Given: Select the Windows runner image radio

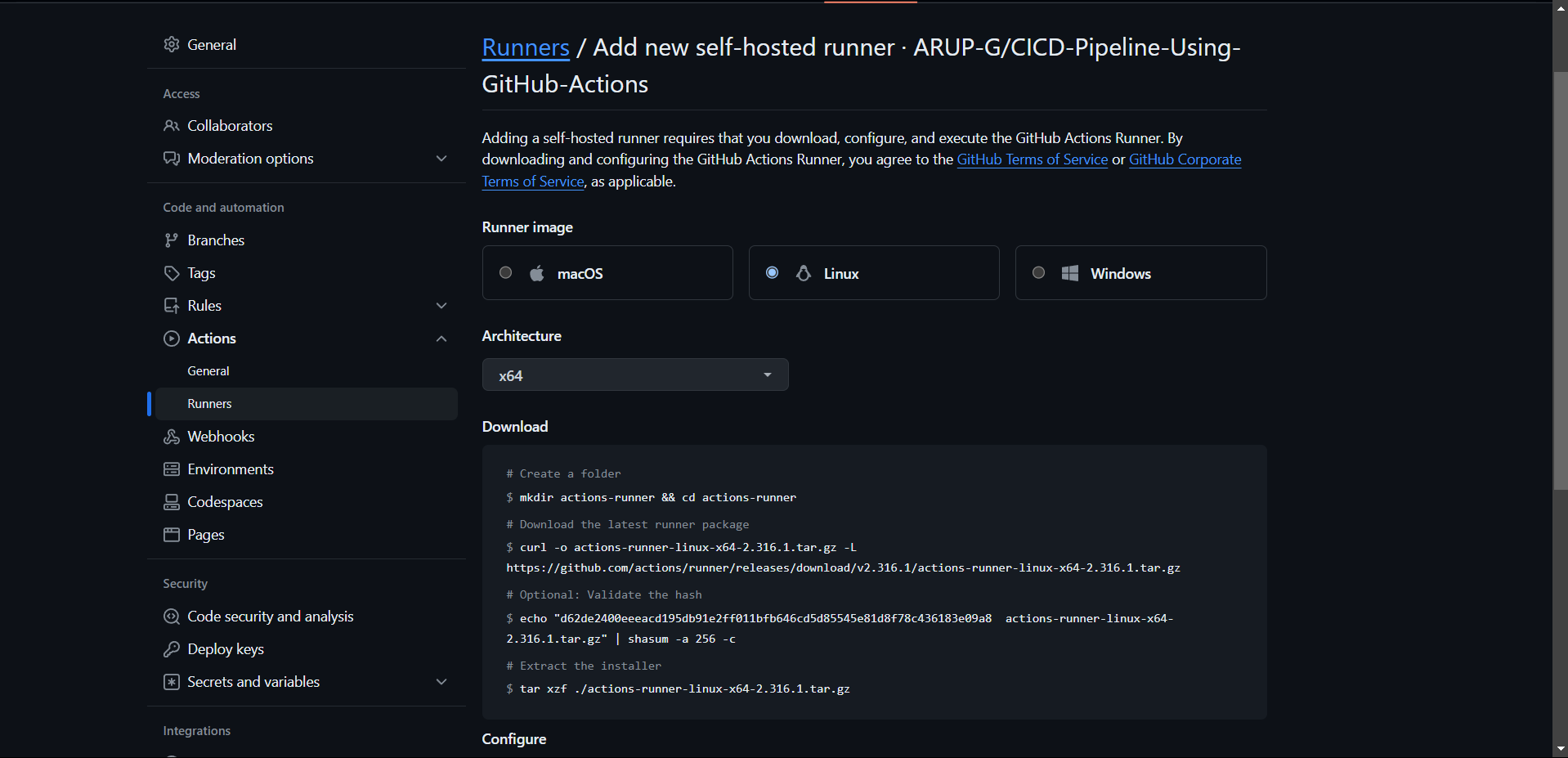Looking at the screenshot, I should tap(1038, 272).
